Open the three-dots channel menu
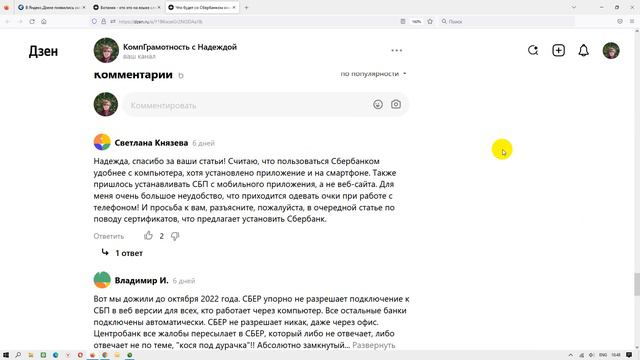The height and width of the screenshot is (360, 640). [x=396, y=50]
